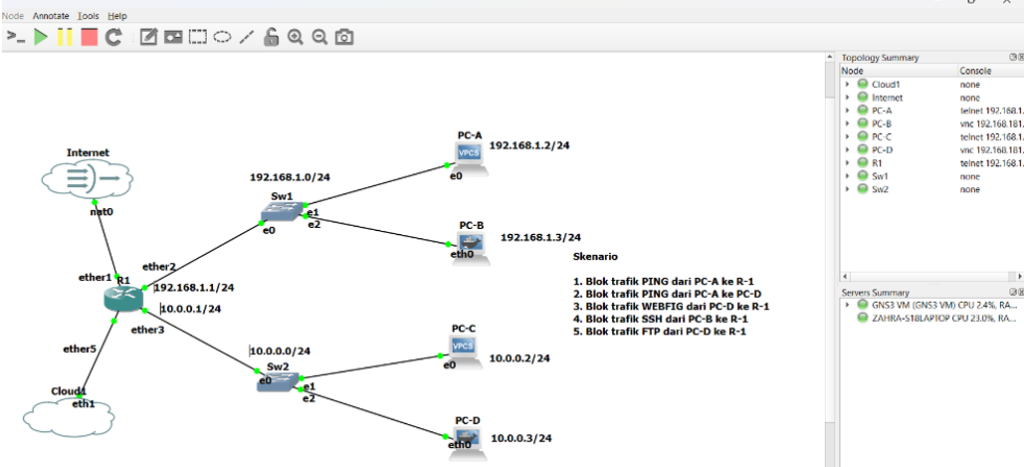This screenshot has height=467, width=1024.
Task: Select the Draw ellipse tool
Action: [x=222, y=38]
